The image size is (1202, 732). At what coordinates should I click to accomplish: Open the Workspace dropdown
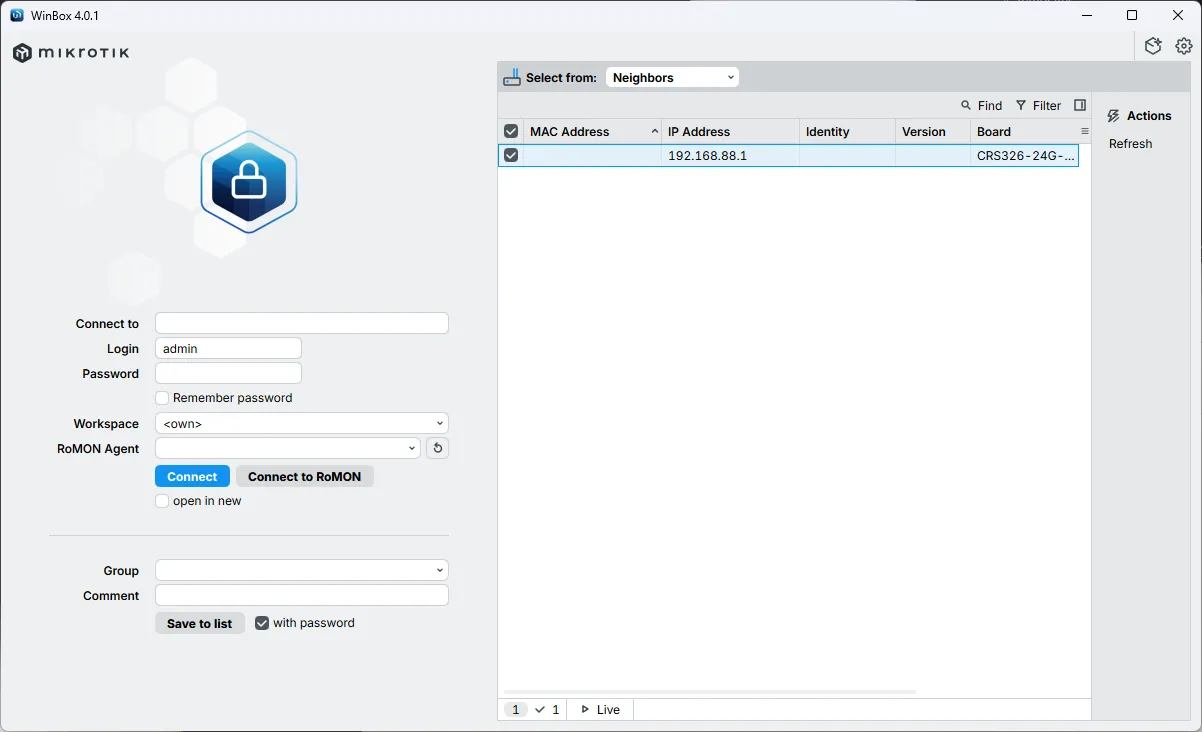click(x=301, y=424)
